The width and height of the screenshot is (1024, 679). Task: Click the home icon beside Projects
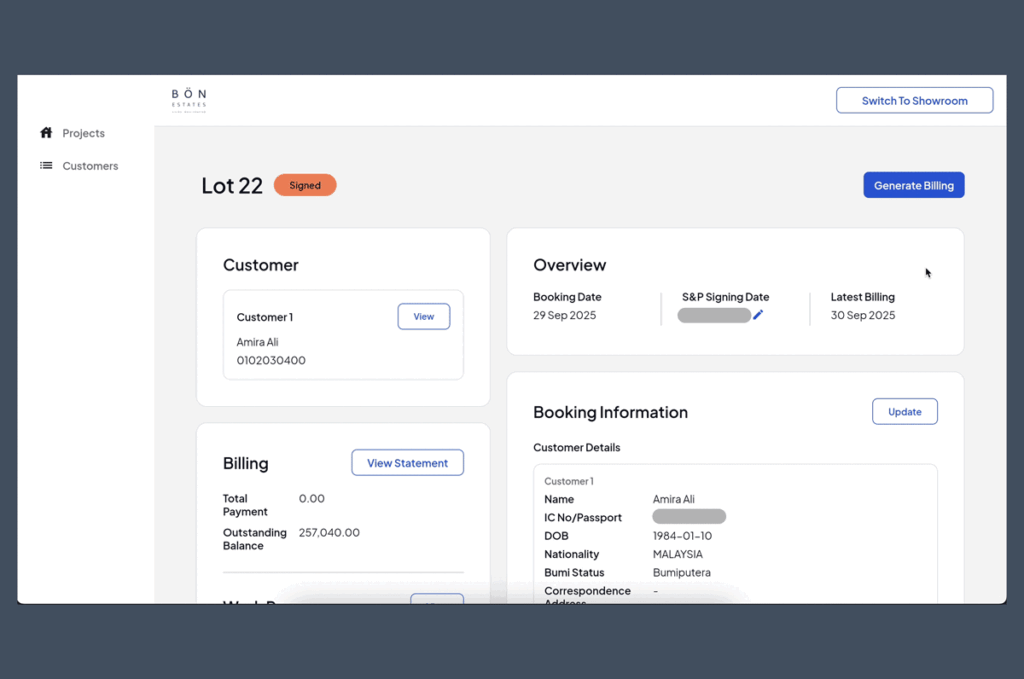[x=45, y=132]
